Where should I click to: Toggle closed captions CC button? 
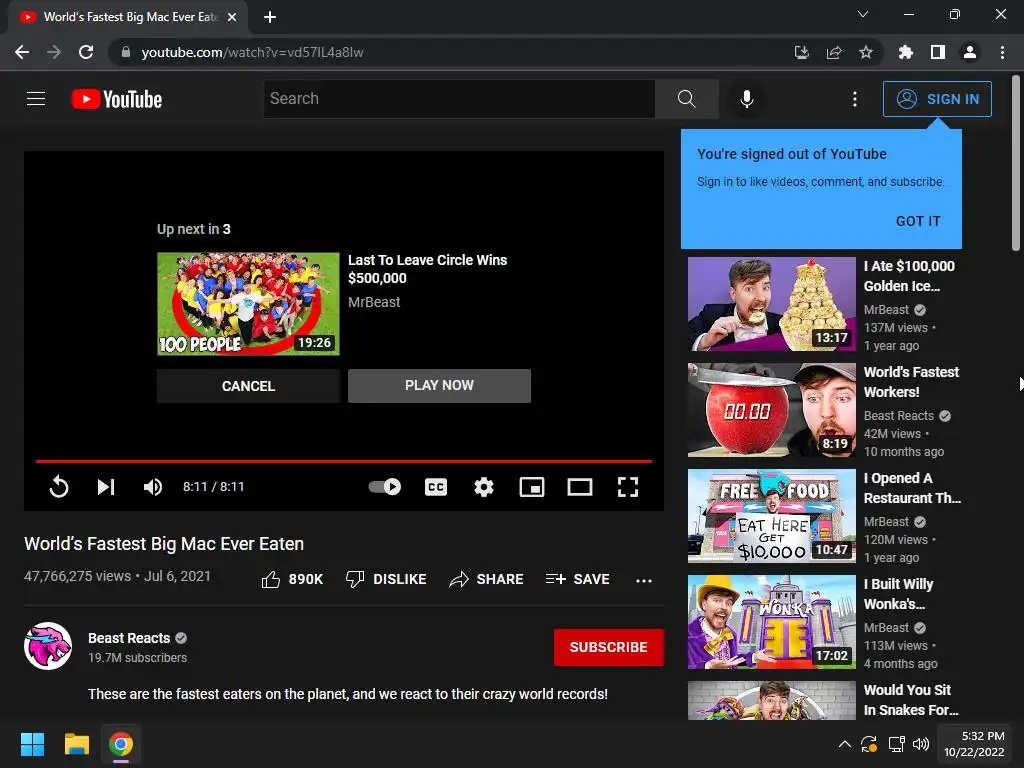(x=436, y=487)
